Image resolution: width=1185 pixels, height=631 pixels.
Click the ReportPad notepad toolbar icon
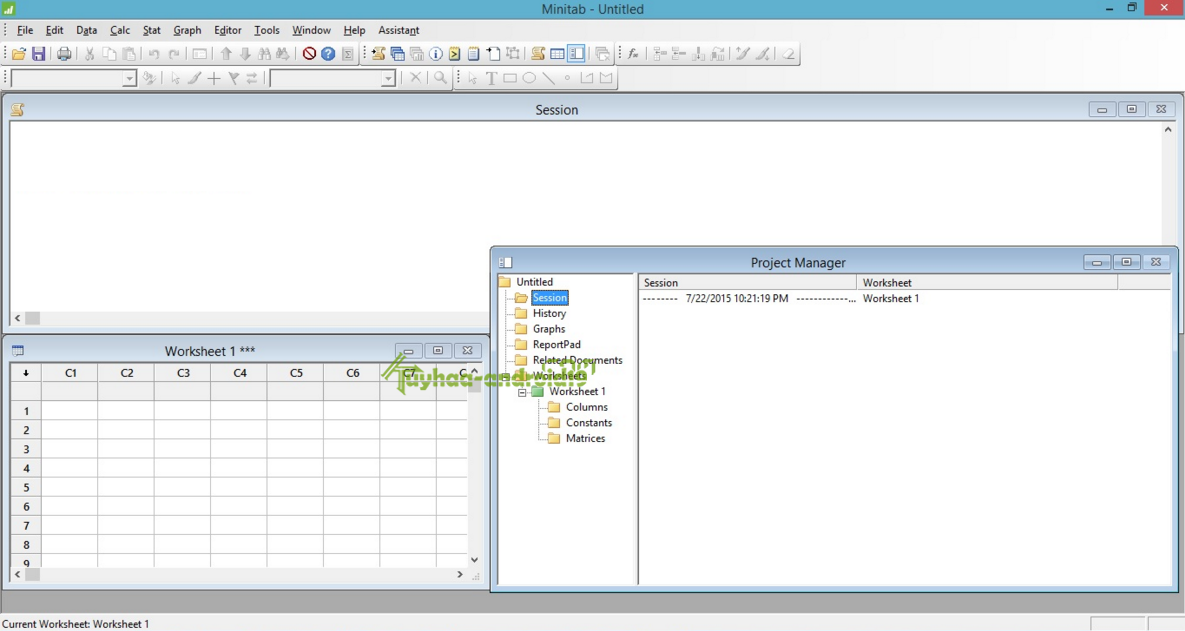coord(474,54)
